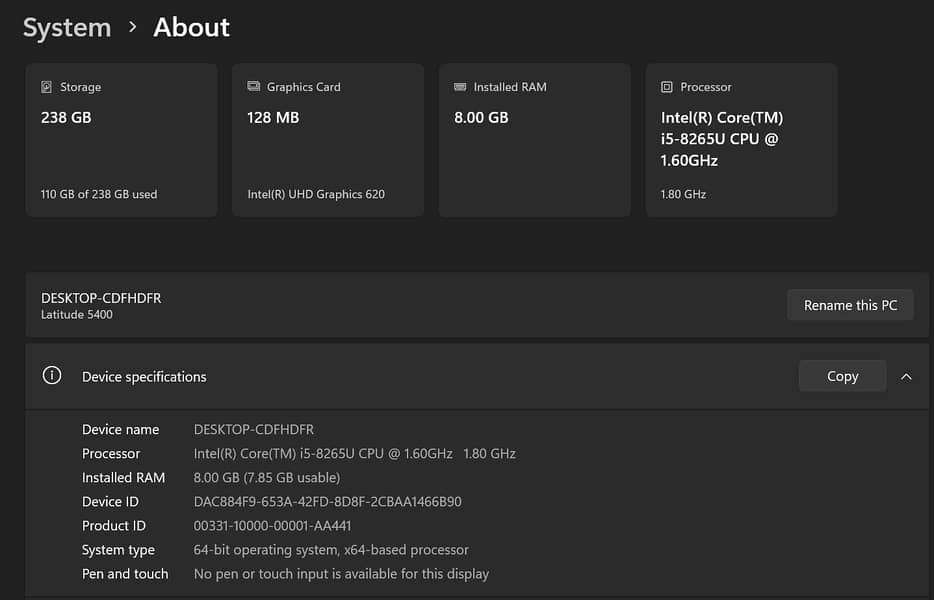Click the About page heading

point(191,28)
